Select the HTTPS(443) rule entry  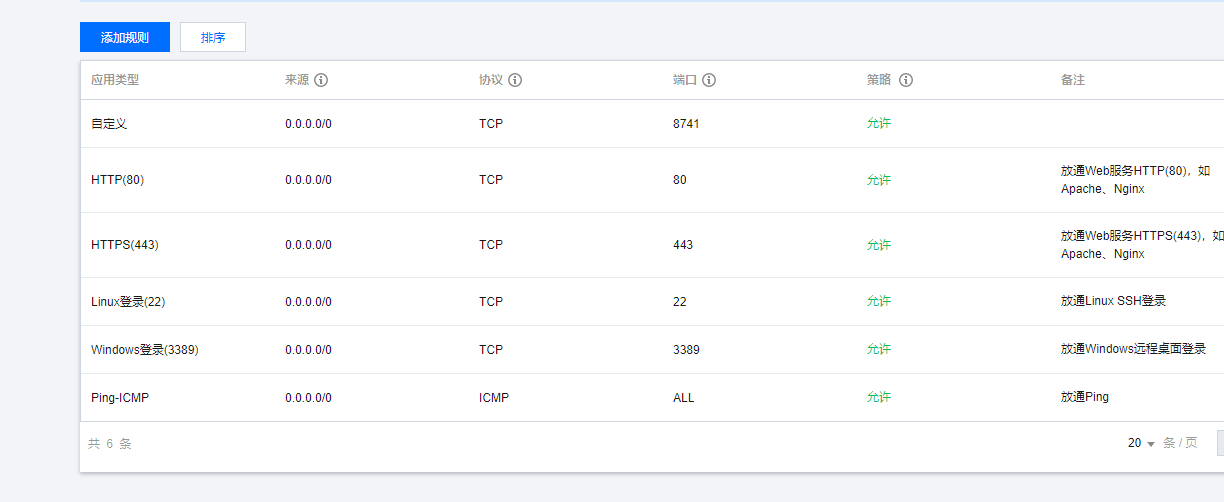coord(652,245)
